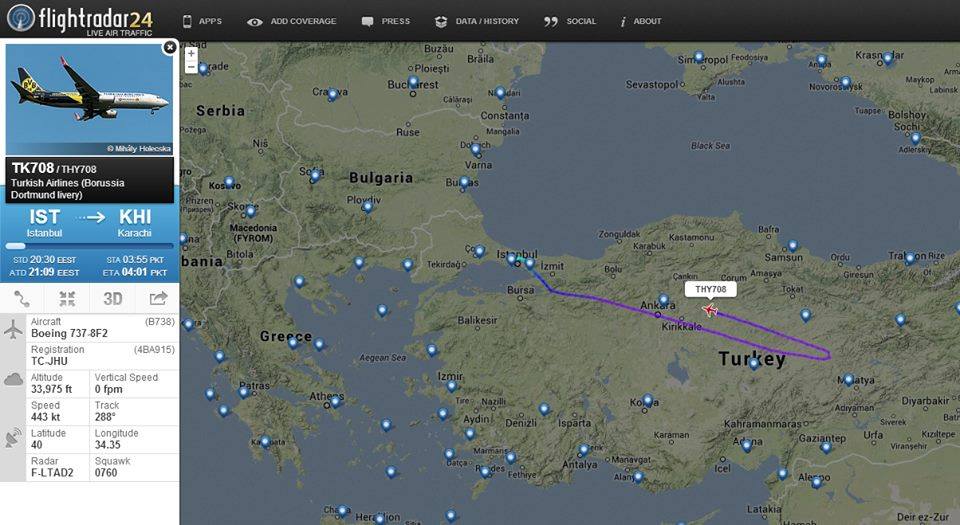Zoom in the map with plus button
Image resolution: width=960 pixels, height=525 pixels.
(x=191, y=54)
